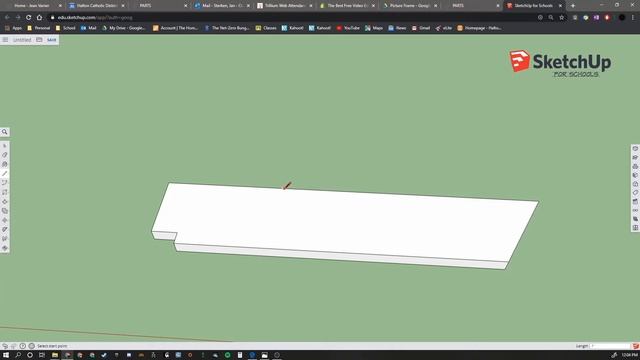
Task: Select the Rectangle shape tool
Action: pos(5,192)
